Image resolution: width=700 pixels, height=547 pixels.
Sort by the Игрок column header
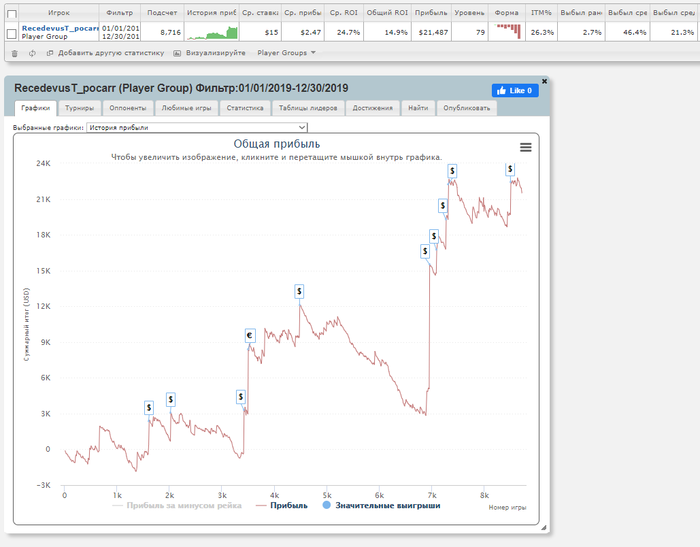(59, 13)
